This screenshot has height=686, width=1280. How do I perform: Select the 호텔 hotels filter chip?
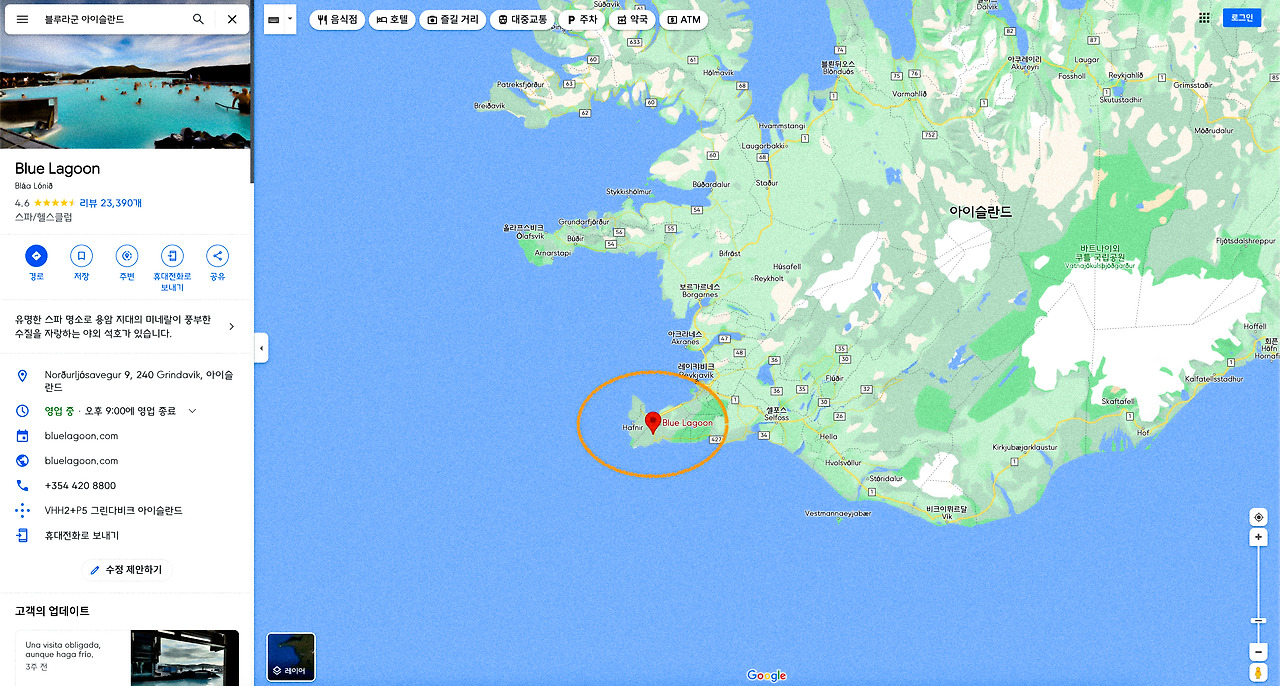[x=393, y=19]
